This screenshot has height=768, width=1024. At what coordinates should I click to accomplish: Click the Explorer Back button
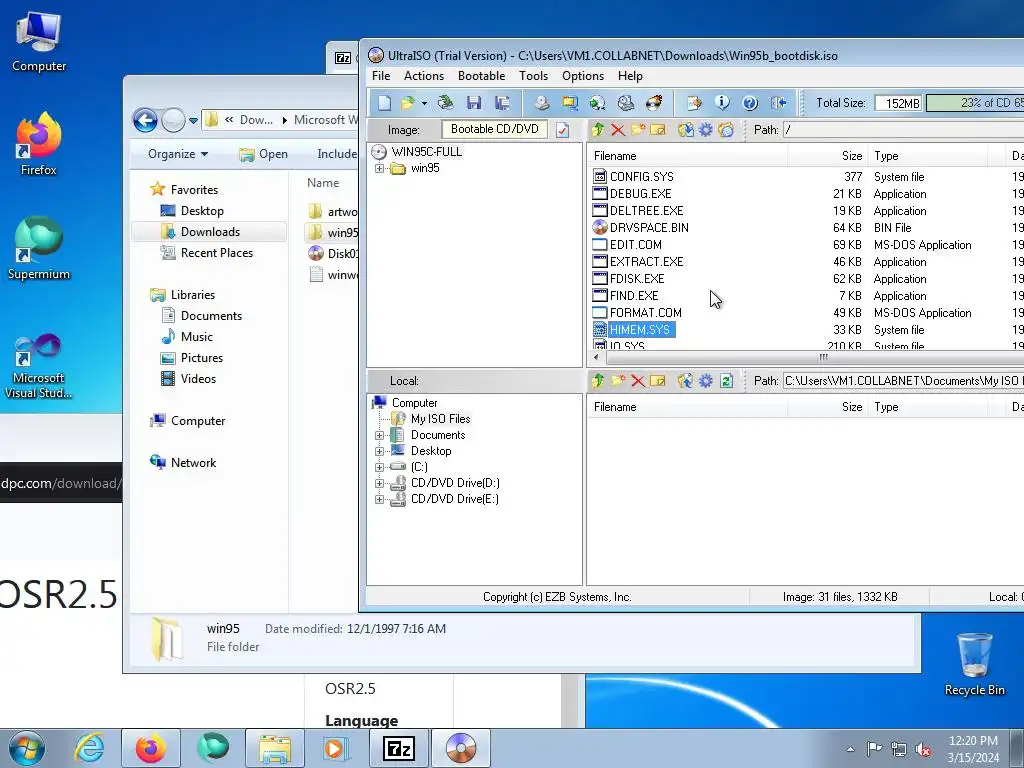point(145,120)
